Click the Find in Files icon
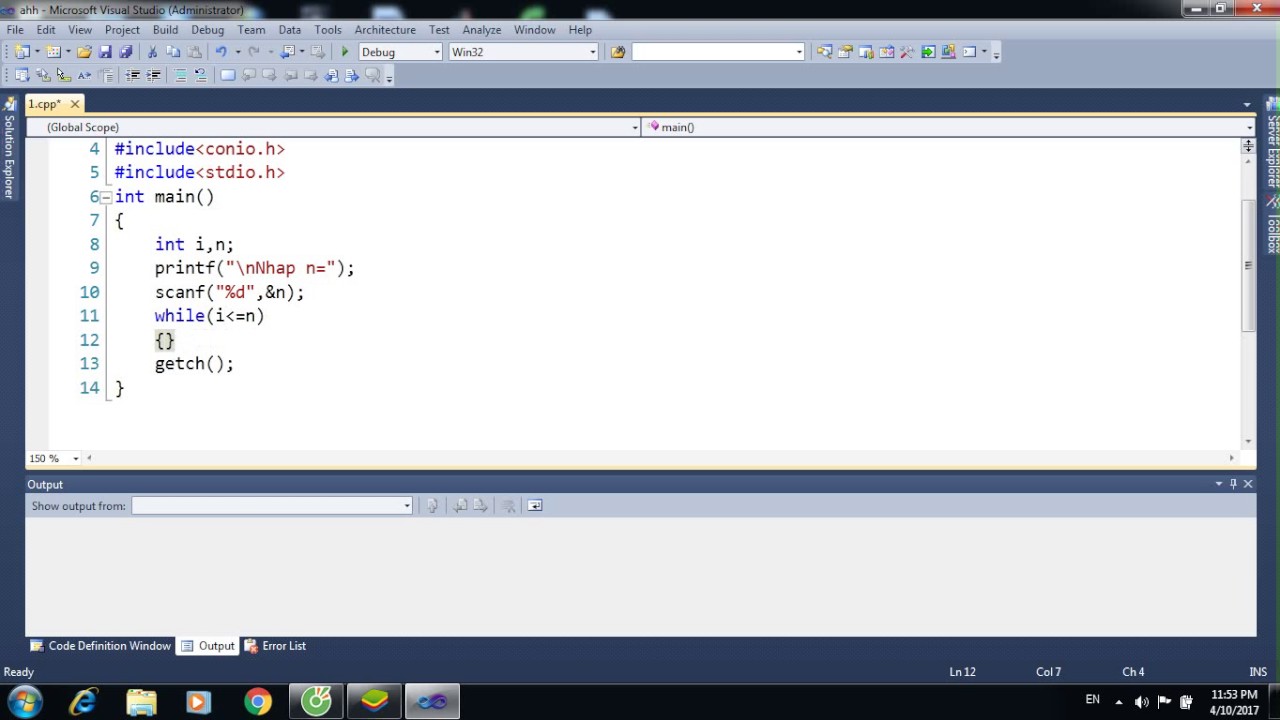The width and height of the screenshot is (1280, 720). [617, 52]
